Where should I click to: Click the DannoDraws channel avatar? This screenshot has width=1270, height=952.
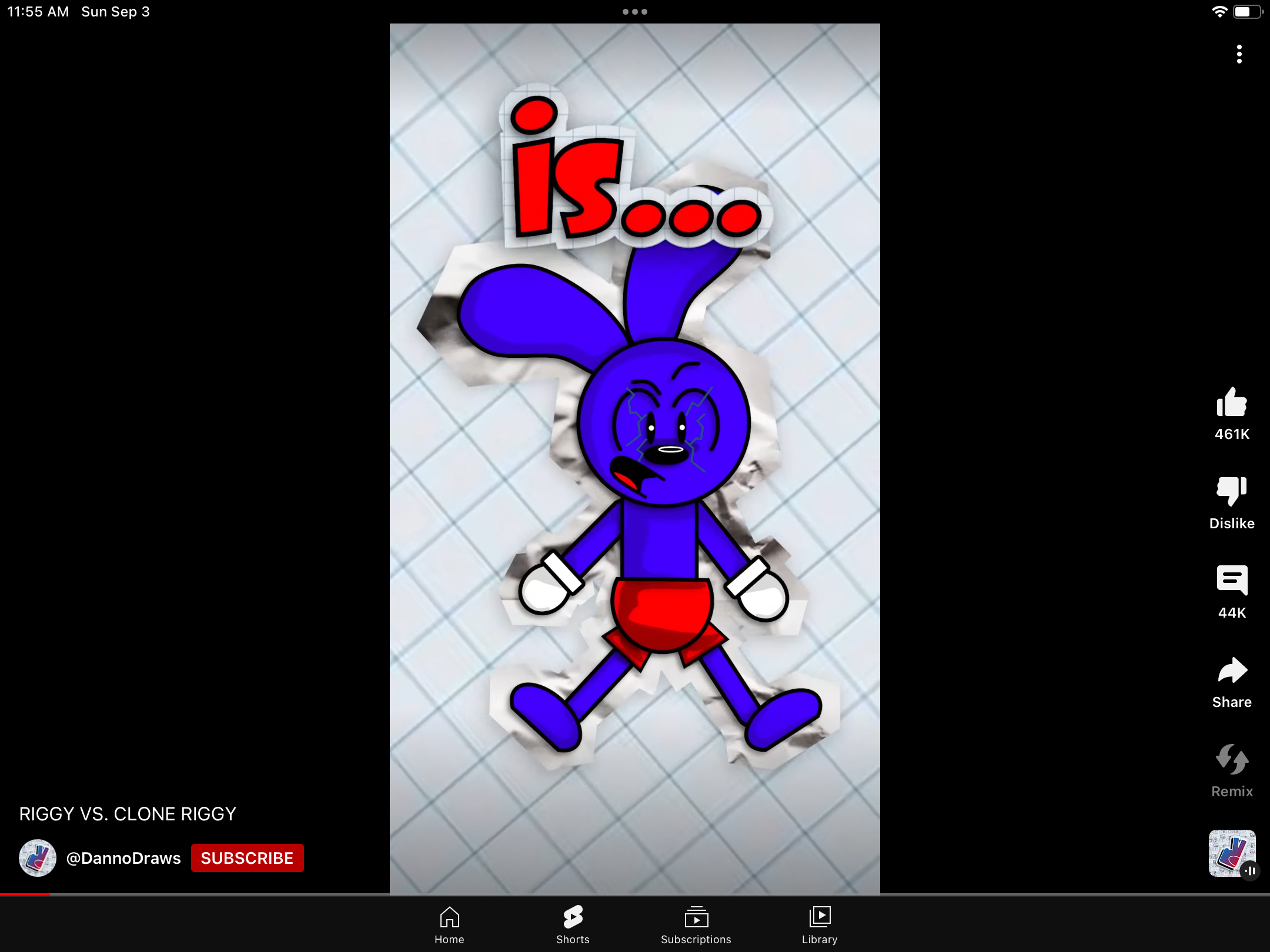click(x=38, y=858)
